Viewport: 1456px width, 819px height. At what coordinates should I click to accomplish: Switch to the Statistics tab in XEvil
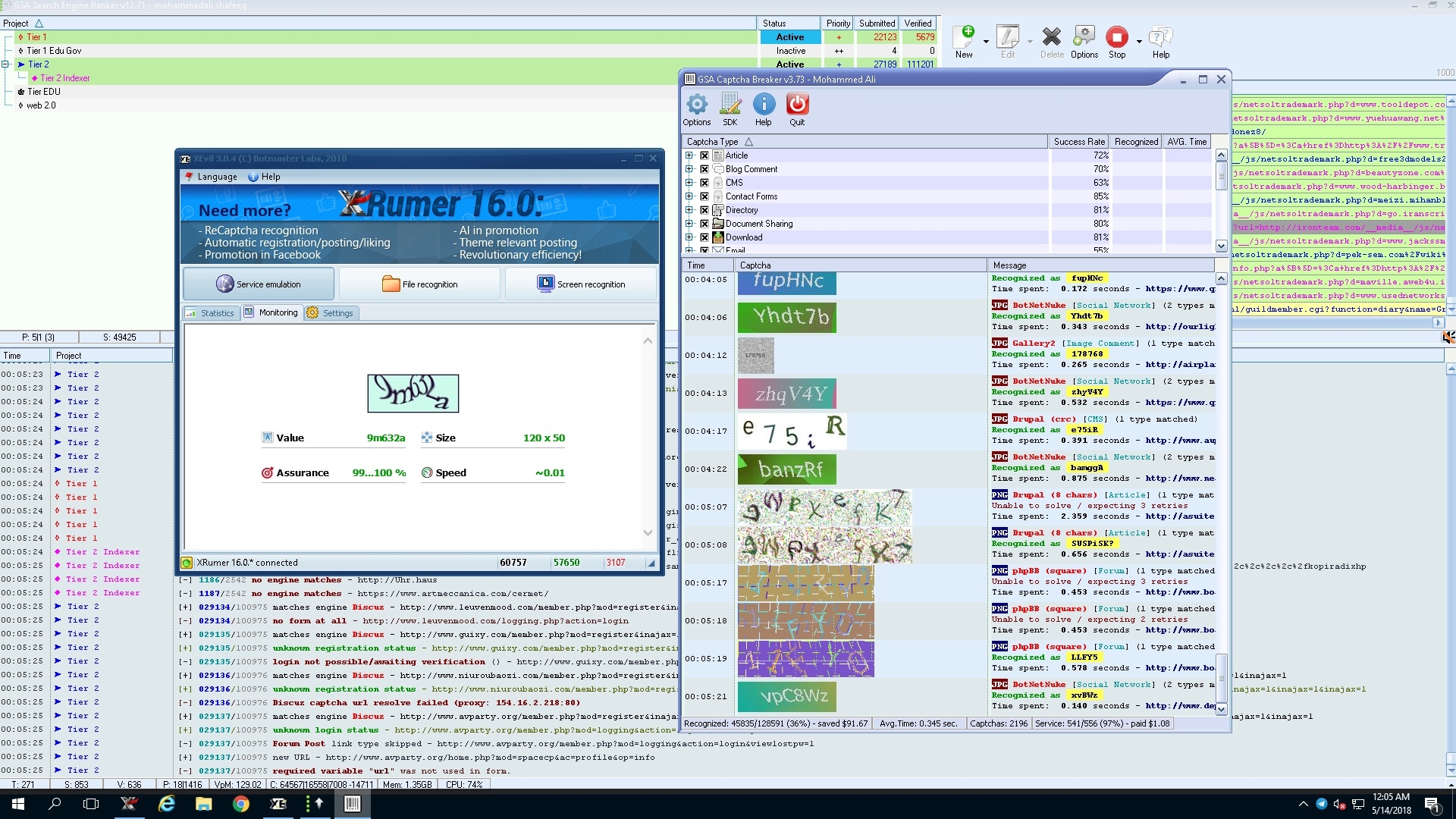click(211, 313)
